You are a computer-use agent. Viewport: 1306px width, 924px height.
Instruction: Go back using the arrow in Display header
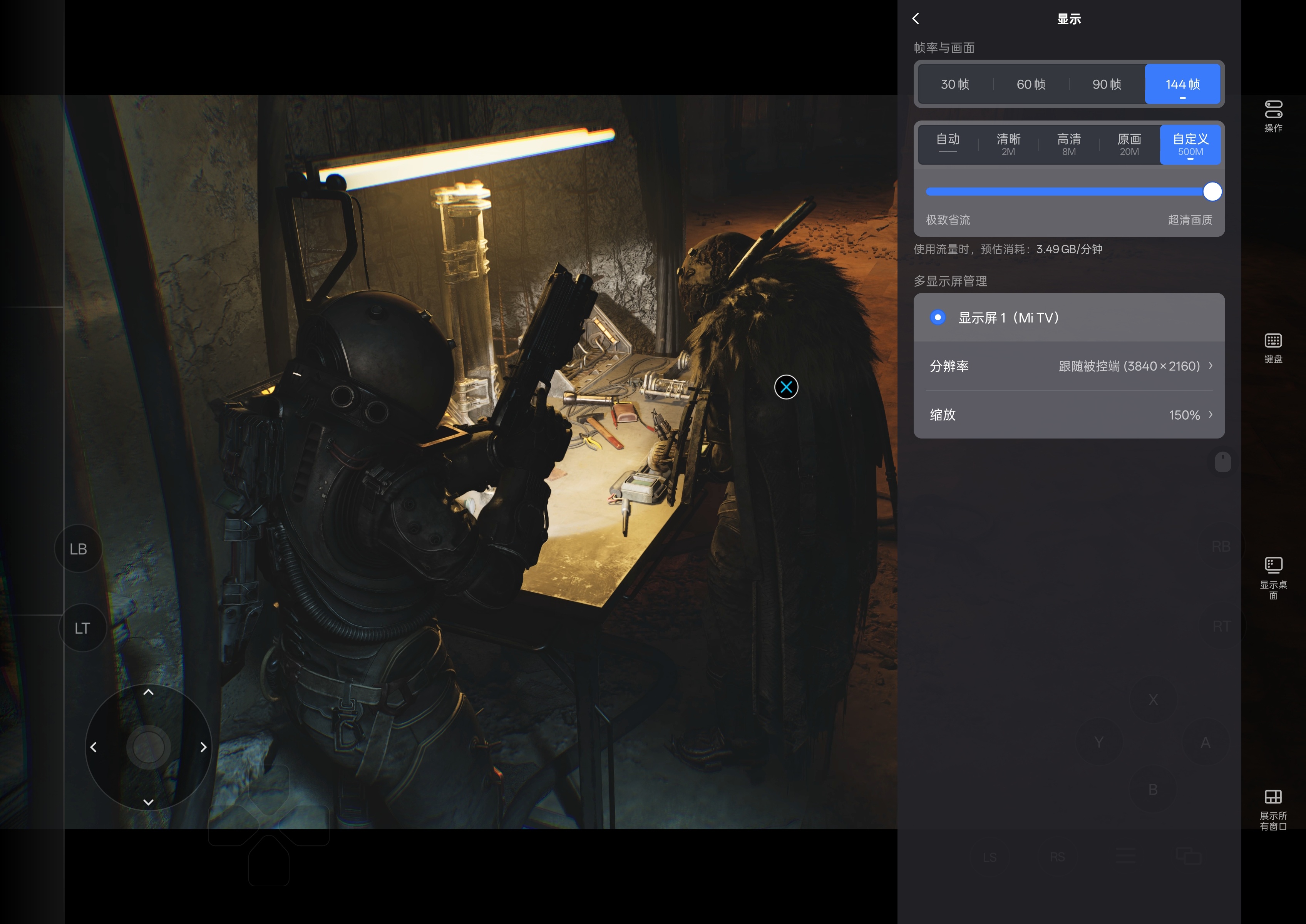click(x=916, y=19)
